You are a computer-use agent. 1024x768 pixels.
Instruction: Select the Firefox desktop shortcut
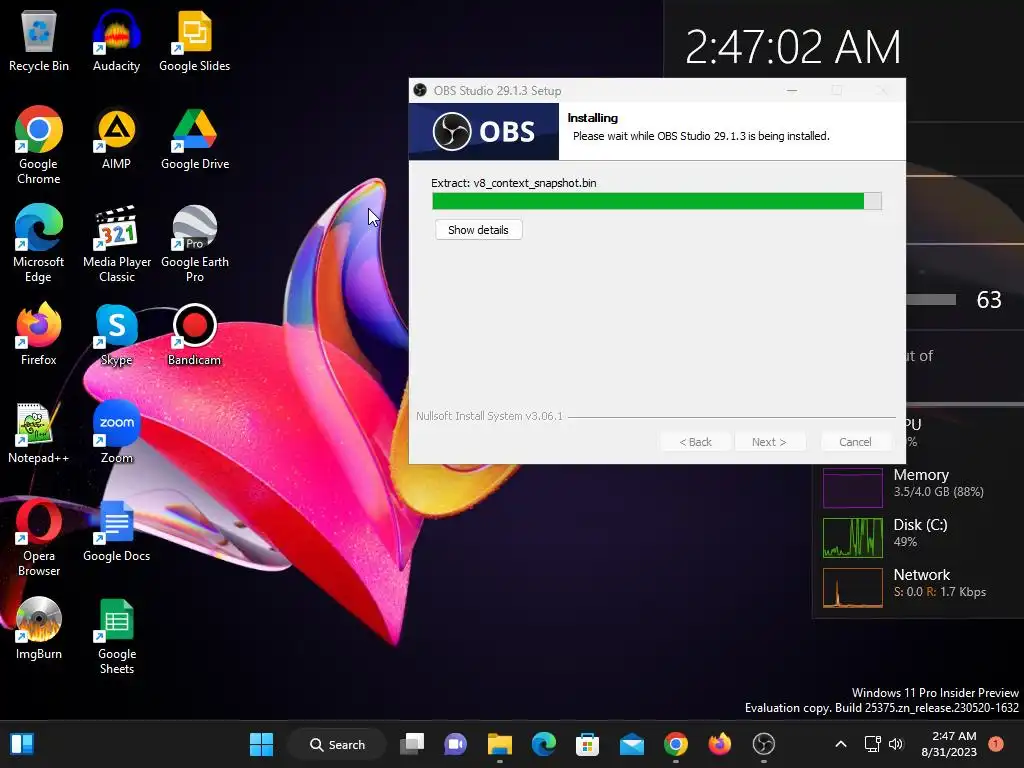(39, 334)
